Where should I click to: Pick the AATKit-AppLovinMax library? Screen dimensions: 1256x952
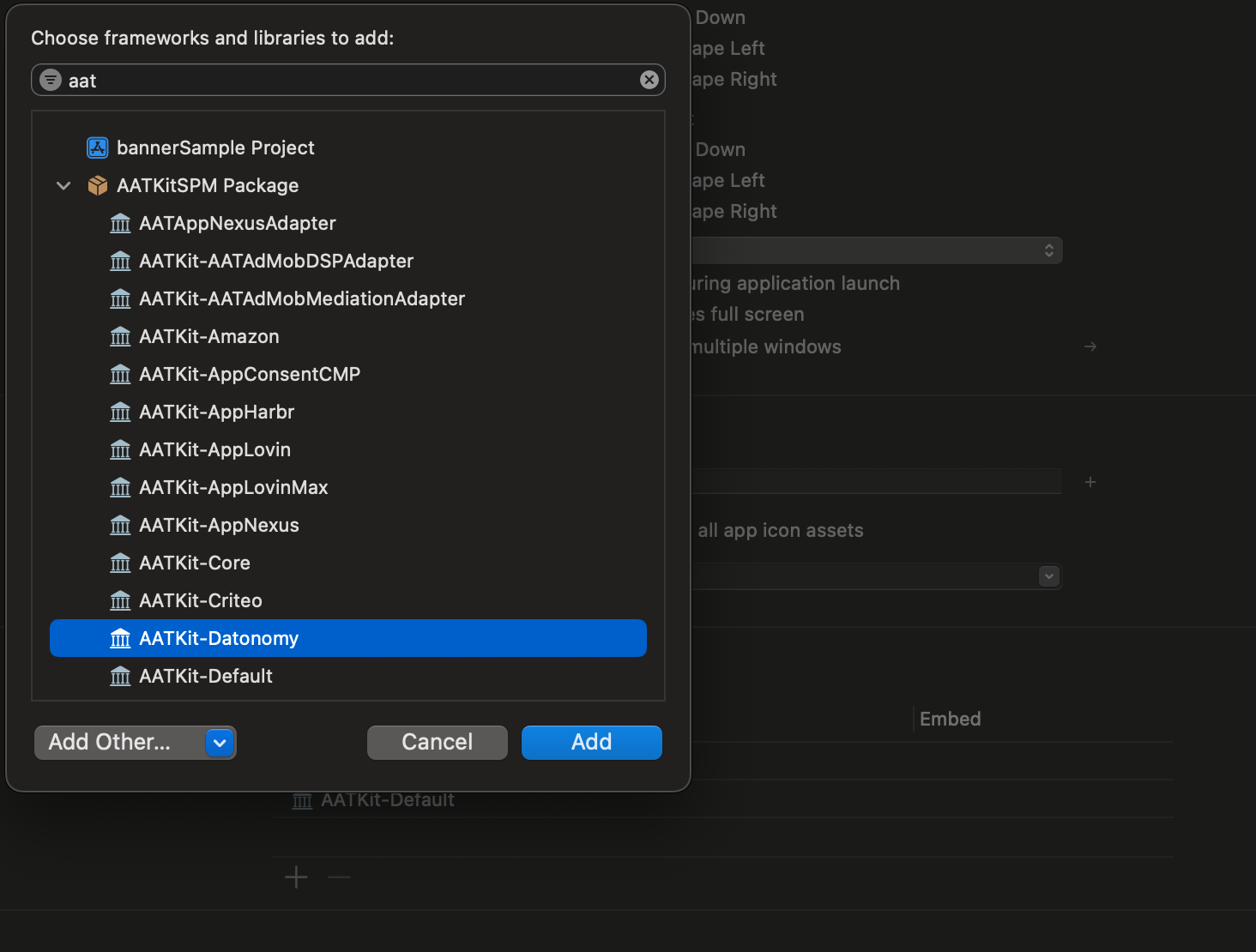pyautogui.click(x=233, y=487)
